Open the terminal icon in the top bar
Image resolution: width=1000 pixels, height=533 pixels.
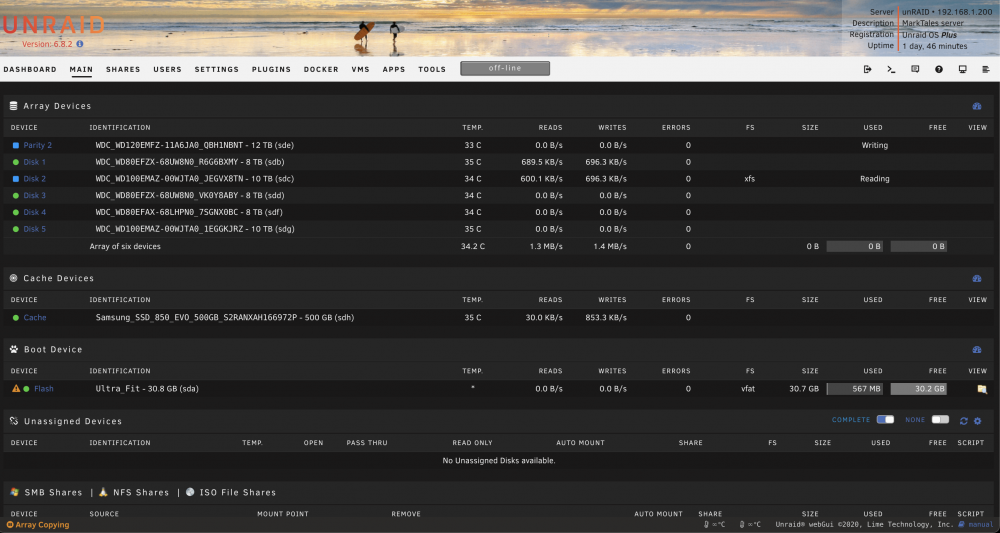891,69
